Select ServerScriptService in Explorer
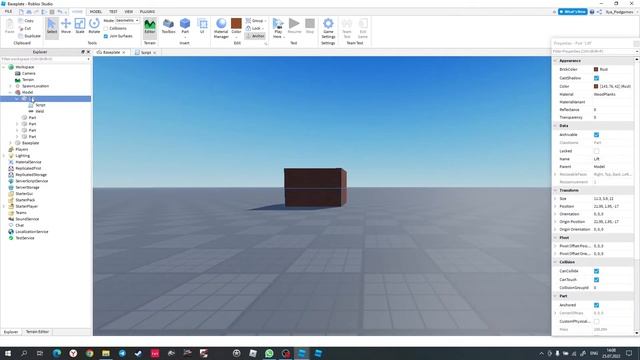640x360 pixels. [31, 181]
